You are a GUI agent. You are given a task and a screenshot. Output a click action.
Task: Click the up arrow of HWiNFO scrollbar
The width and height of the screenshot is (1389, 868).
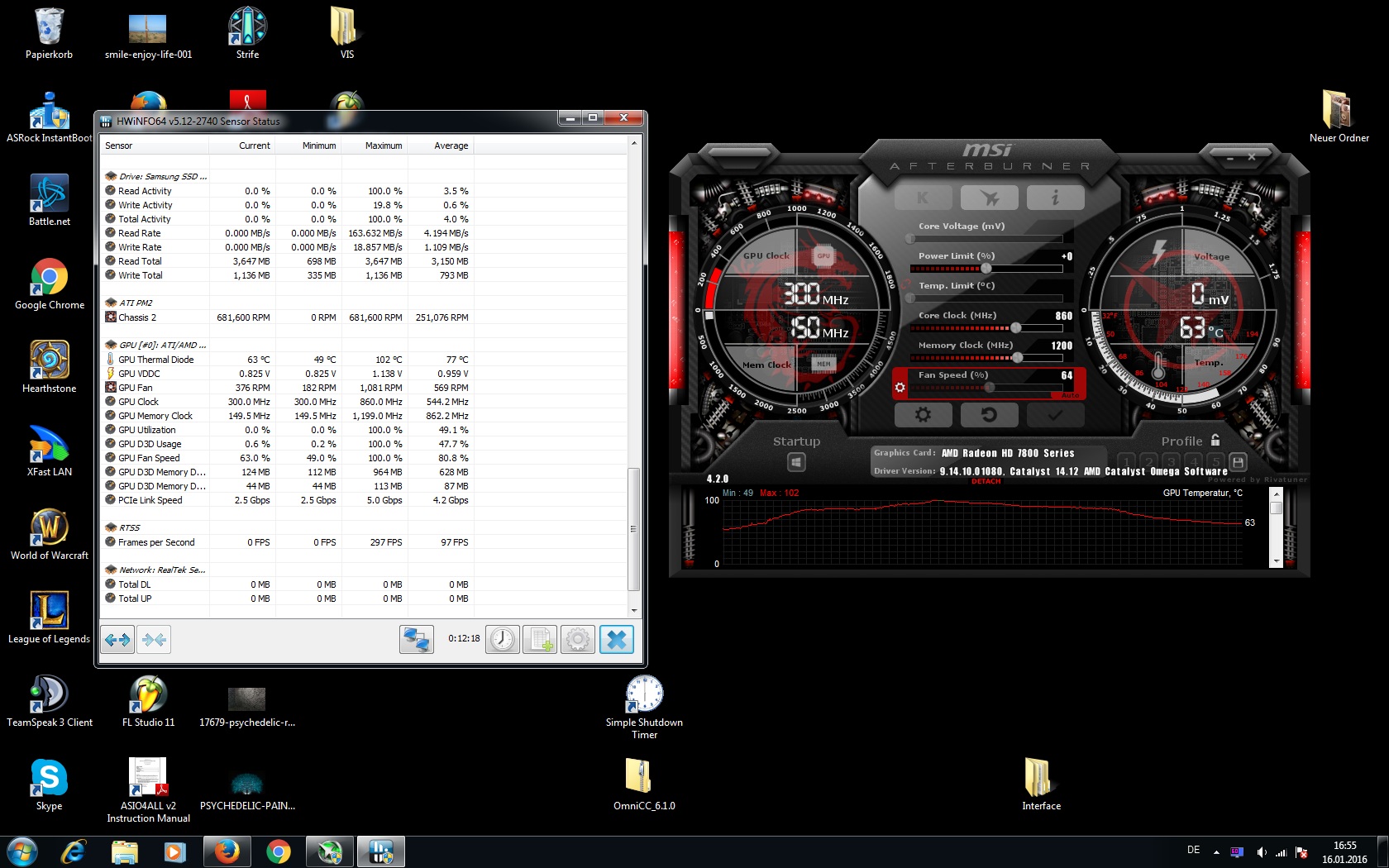tap(634, 143)
